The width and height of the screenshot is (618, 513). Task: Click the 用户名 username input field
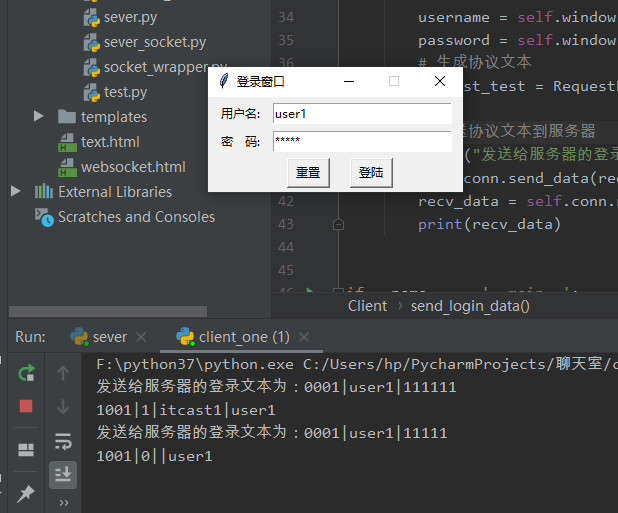(x=362, y=114)
